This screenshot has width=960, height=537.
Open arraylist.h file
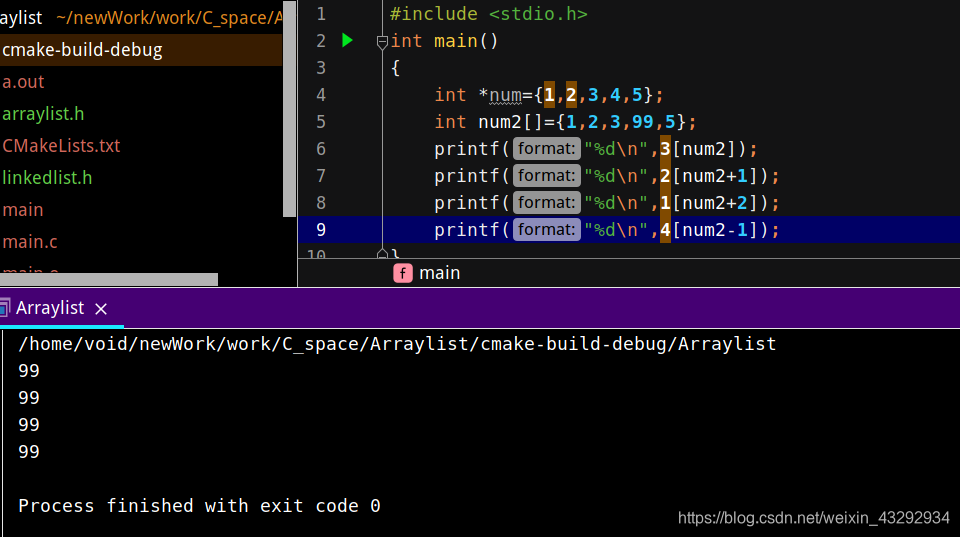(43, 114)
